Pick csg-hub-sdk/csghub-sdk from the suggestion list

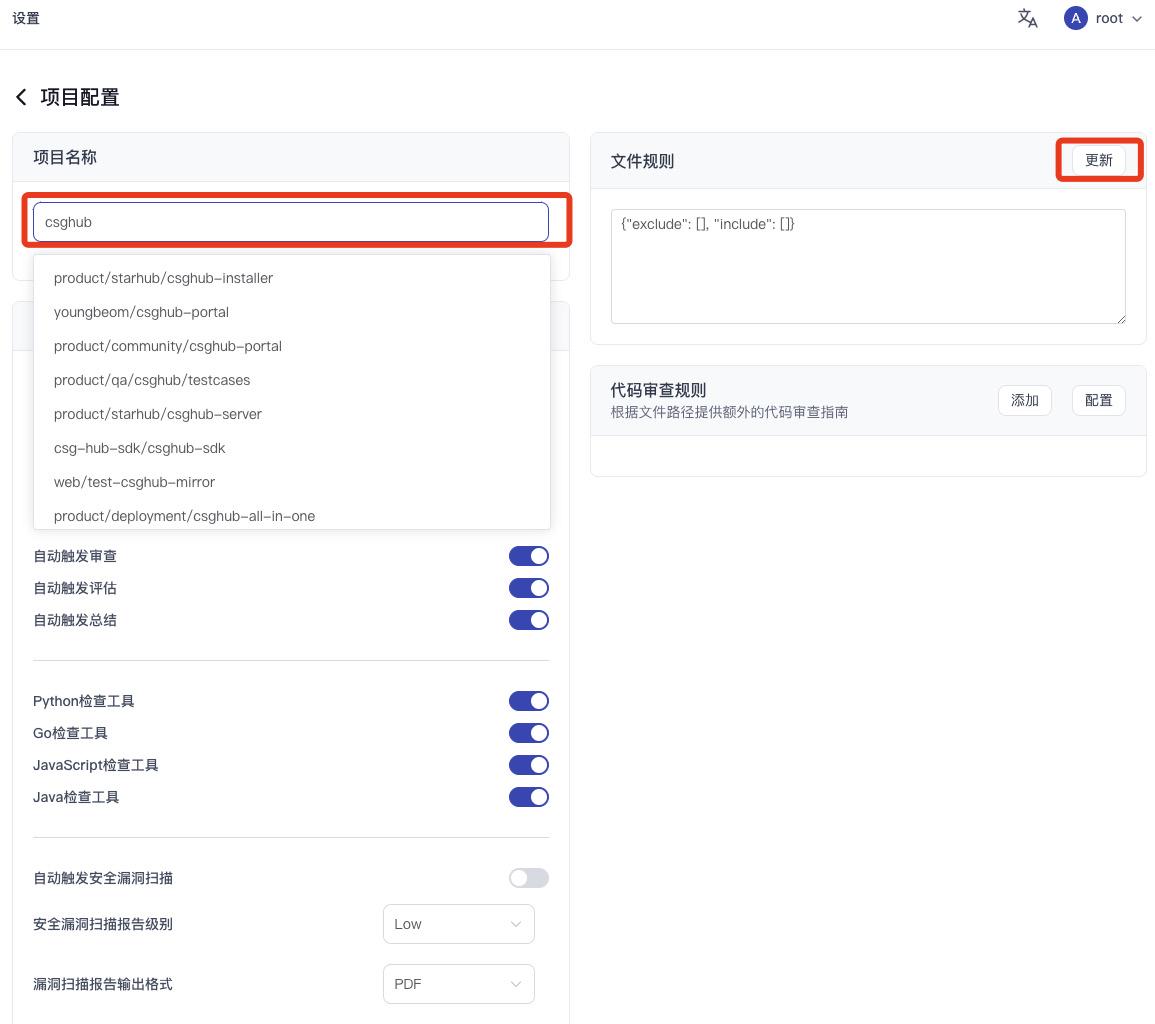click(x=140, y=448)
